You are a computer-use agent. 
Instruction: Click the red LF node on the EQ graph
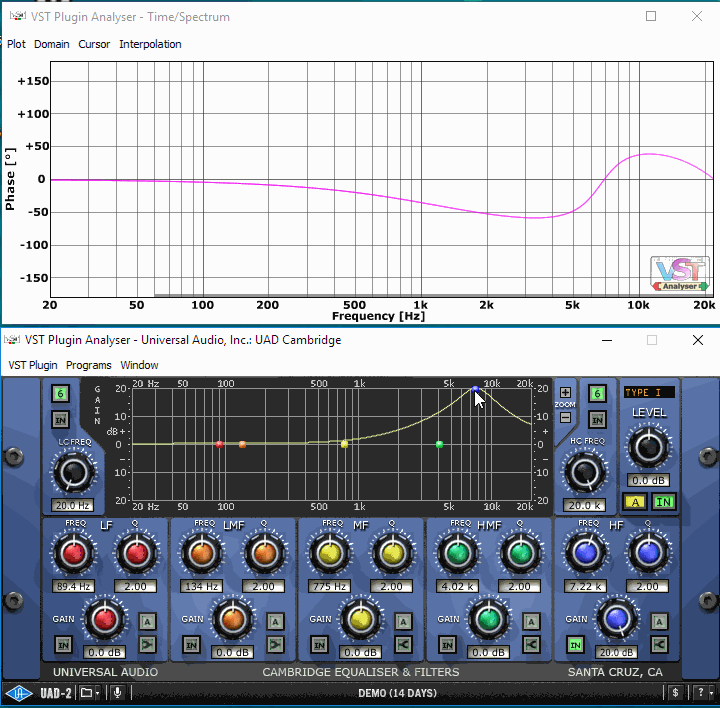click(219, 444)
